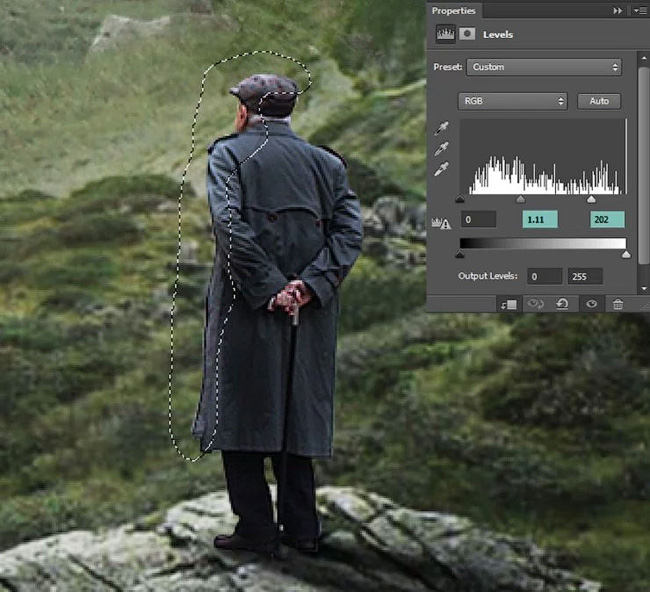The width and height of the screenshot is (650, 592).
Task: Click the output white slider handle
Action: tap(626, 255)
